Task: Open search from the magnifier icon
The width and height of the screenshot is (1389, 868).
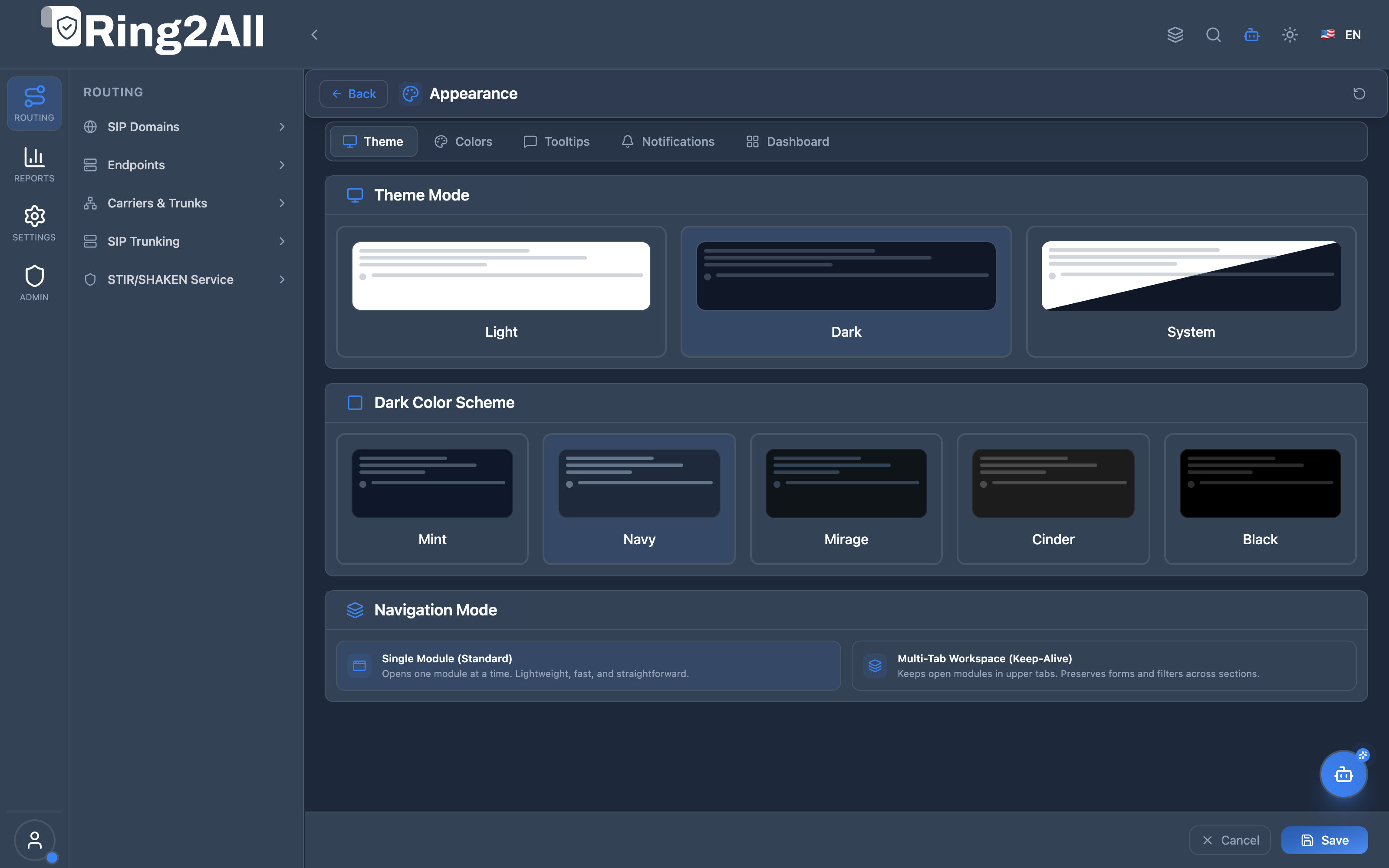Action: tap(1213, 35)
